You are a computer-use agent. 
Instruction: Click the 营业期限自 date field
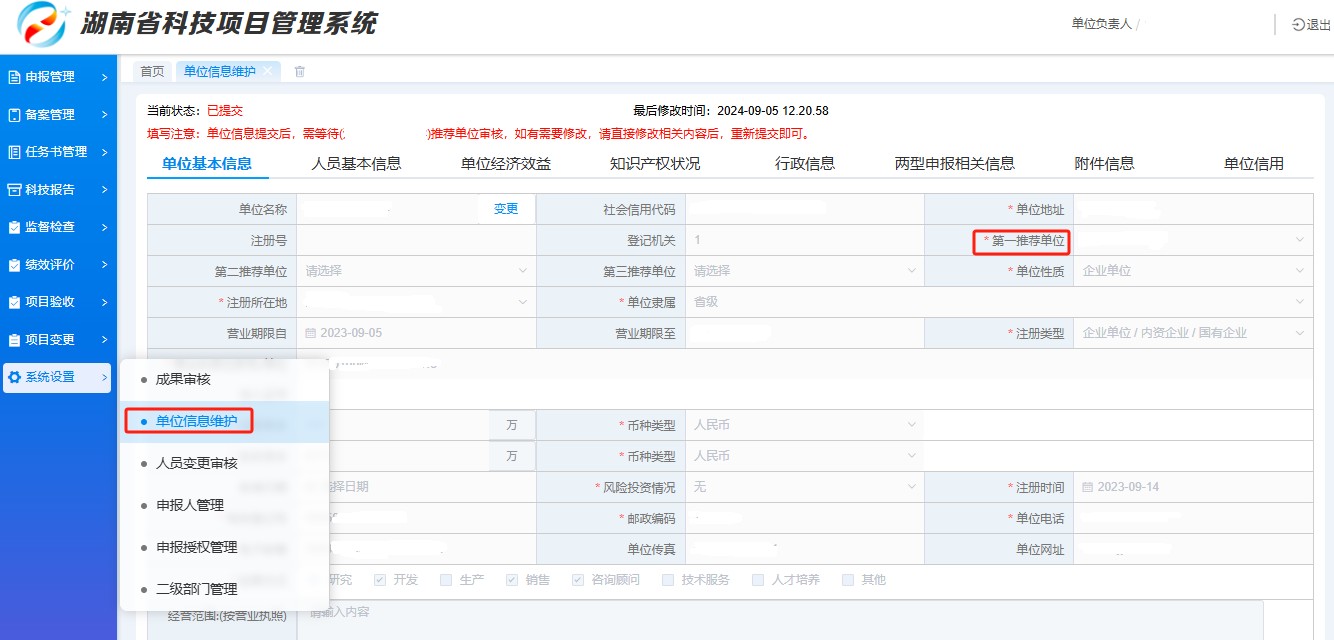[416, 333]
